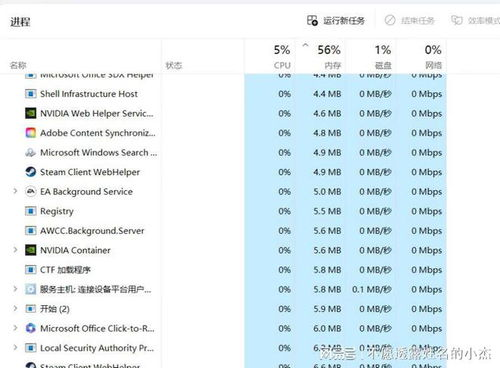Click the Microsoft Windows Search icon
The width and height of the screenshot is (500, 368).
pyautogui.click(x=31, y=152)
